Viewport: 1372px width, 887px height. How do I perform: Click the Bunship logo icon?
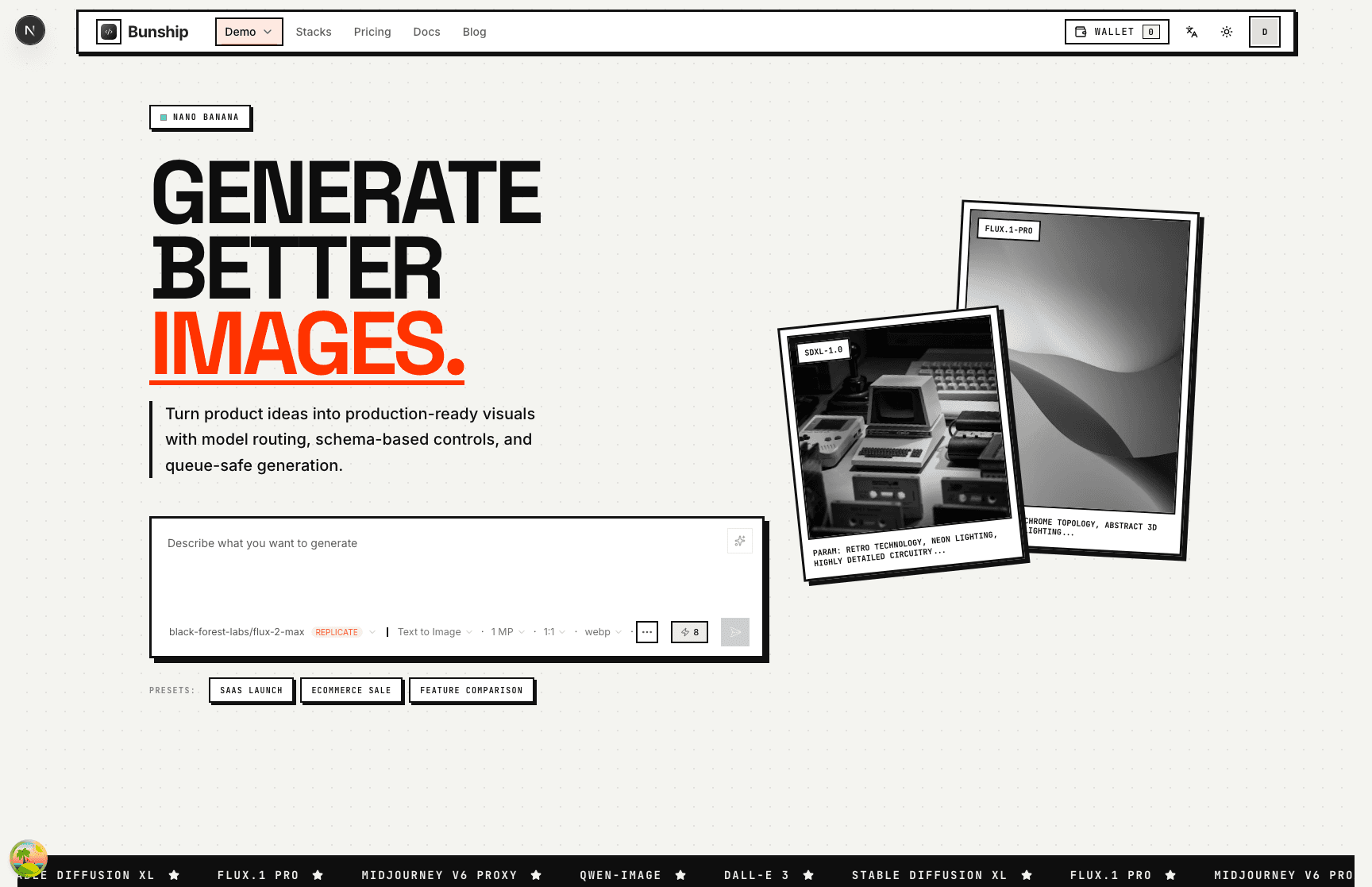click(108, 32)
